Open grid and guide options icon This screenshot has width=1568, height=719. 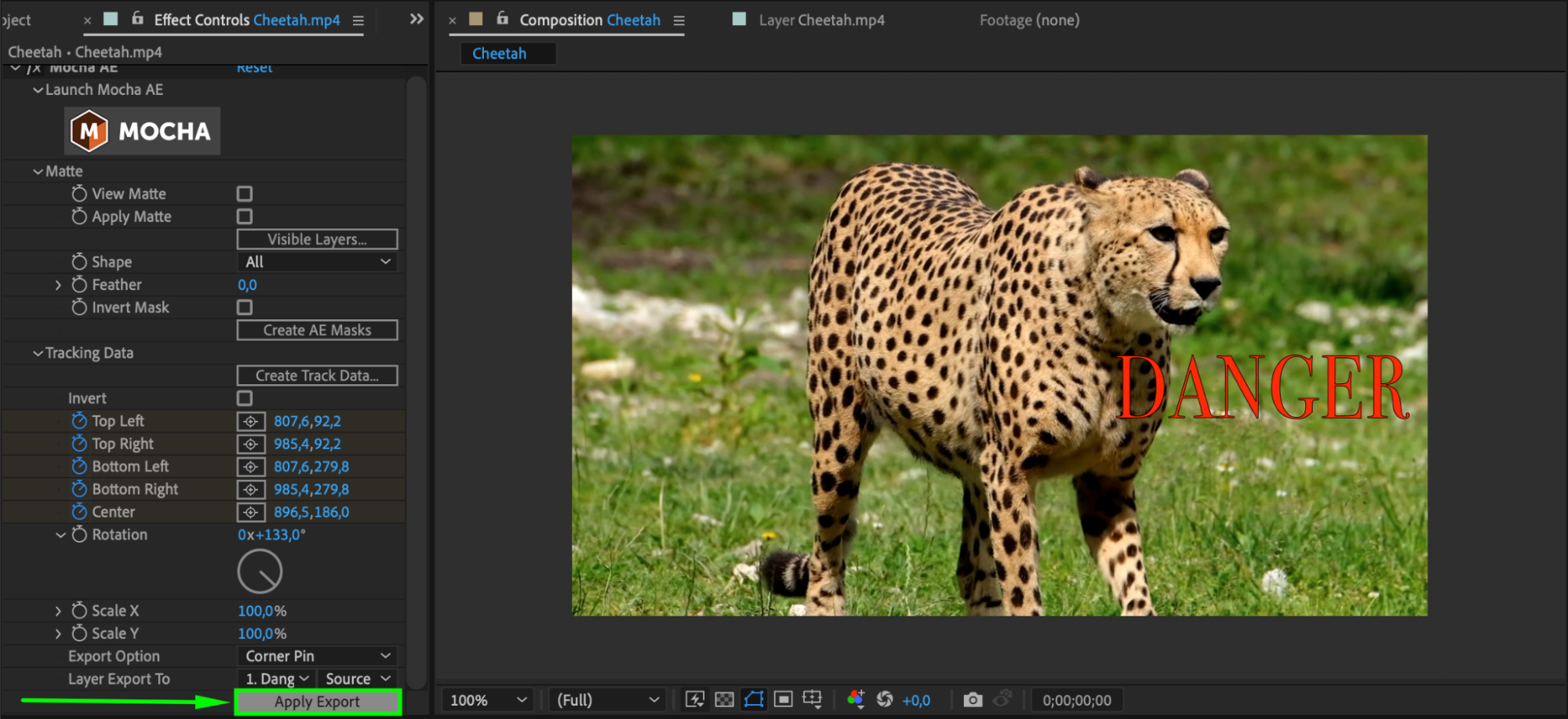(x=813, y=699)
